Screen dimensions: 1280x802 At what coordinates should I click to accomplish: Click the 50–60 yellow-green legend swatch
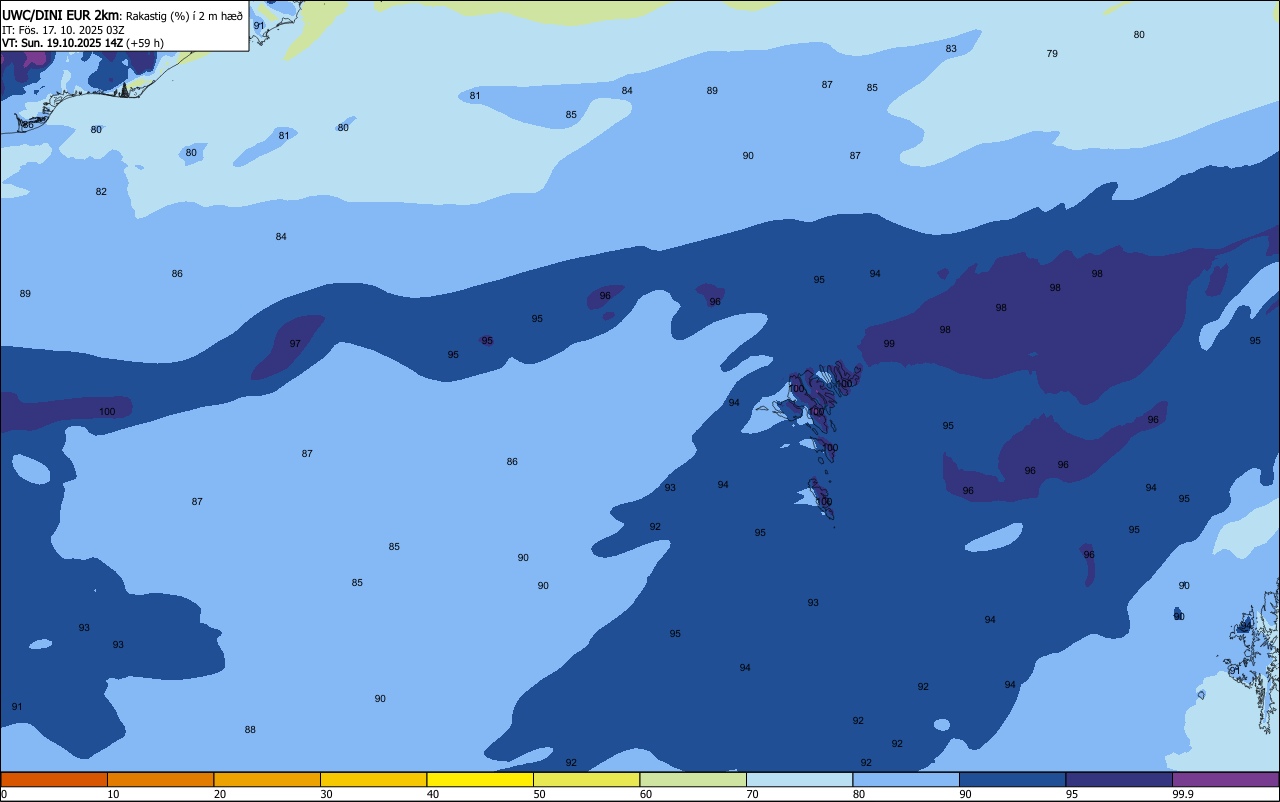pos(586,779)
